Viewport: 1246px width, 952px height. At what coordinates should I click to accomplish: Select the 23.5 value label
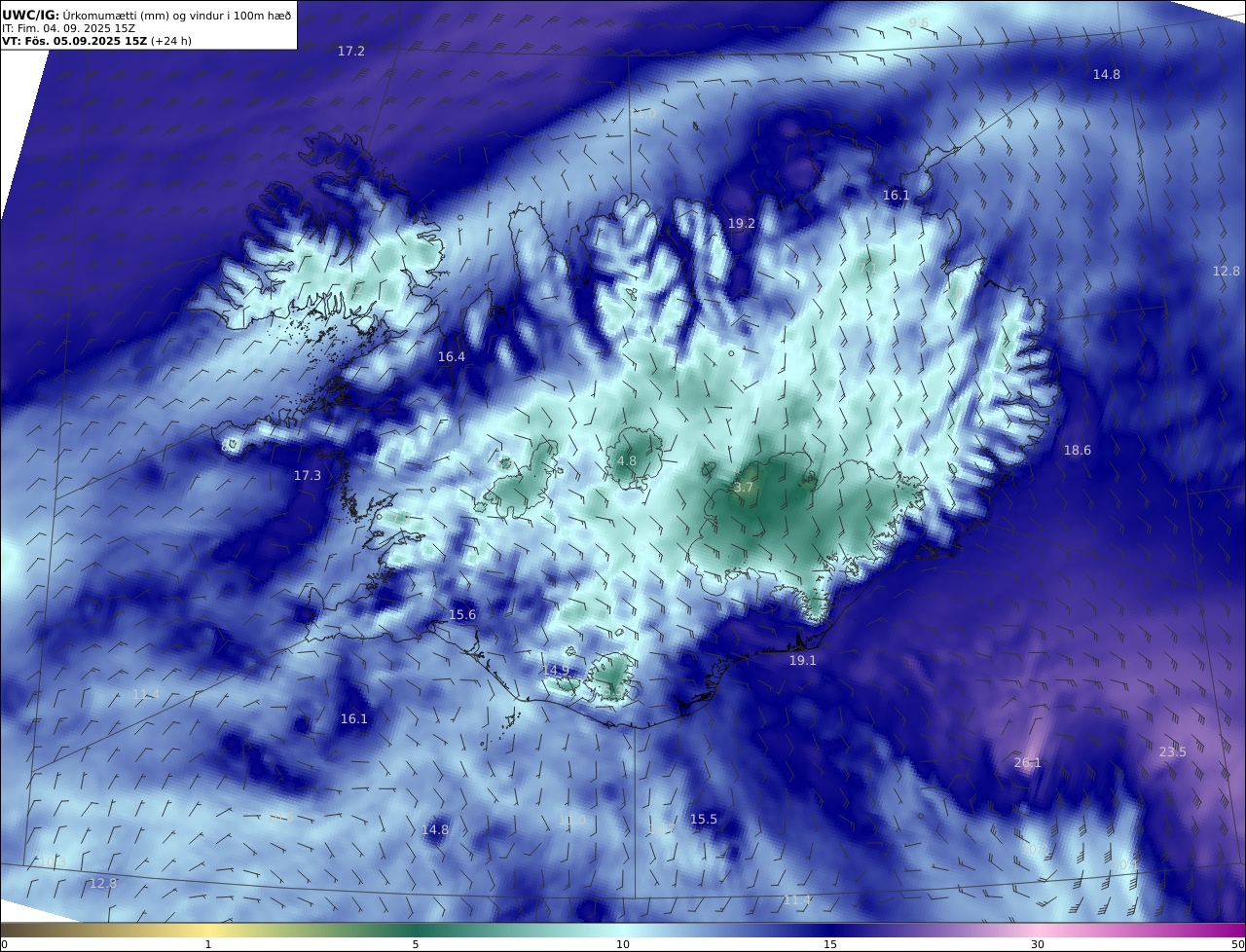point(1173,752)
